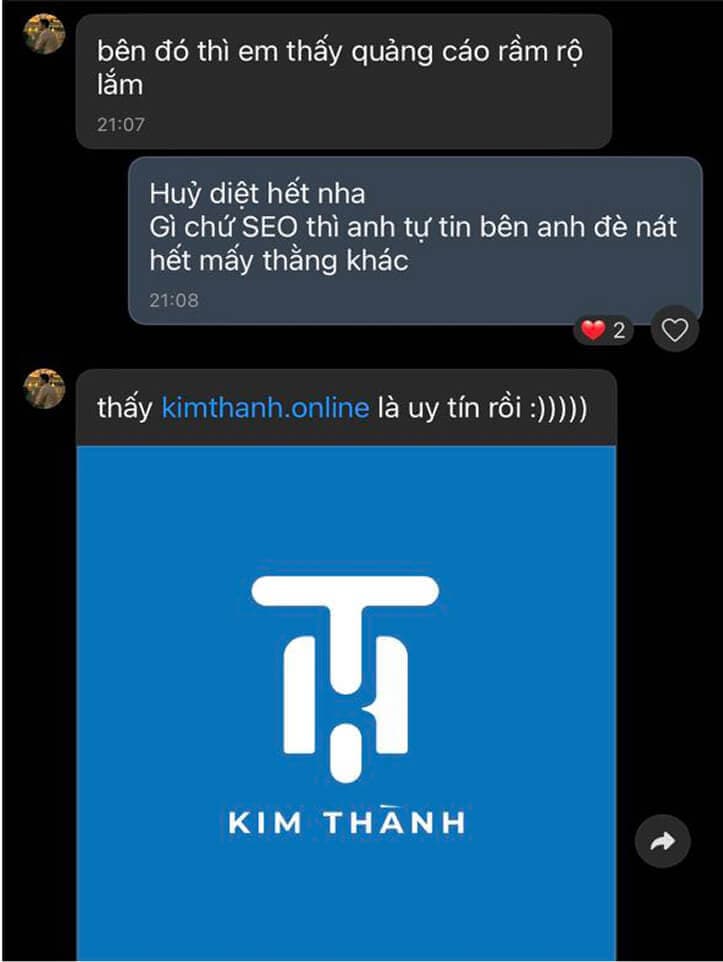Open the kimthanh.online hyperlink
Screen dimensions: 723x962
tap(265, 407)
